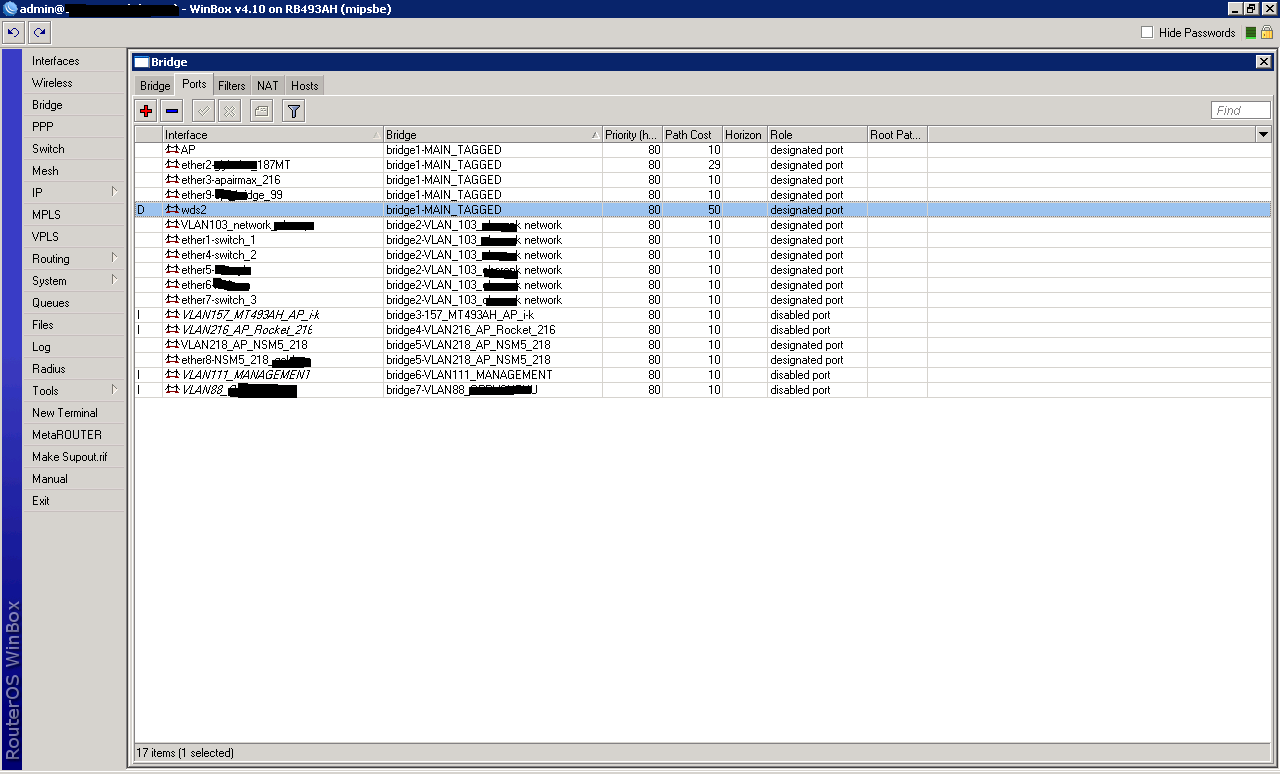Screen dimensions: 1280x774
Task: Open Queues from the sidebar
Action: [x=75, y=303]
